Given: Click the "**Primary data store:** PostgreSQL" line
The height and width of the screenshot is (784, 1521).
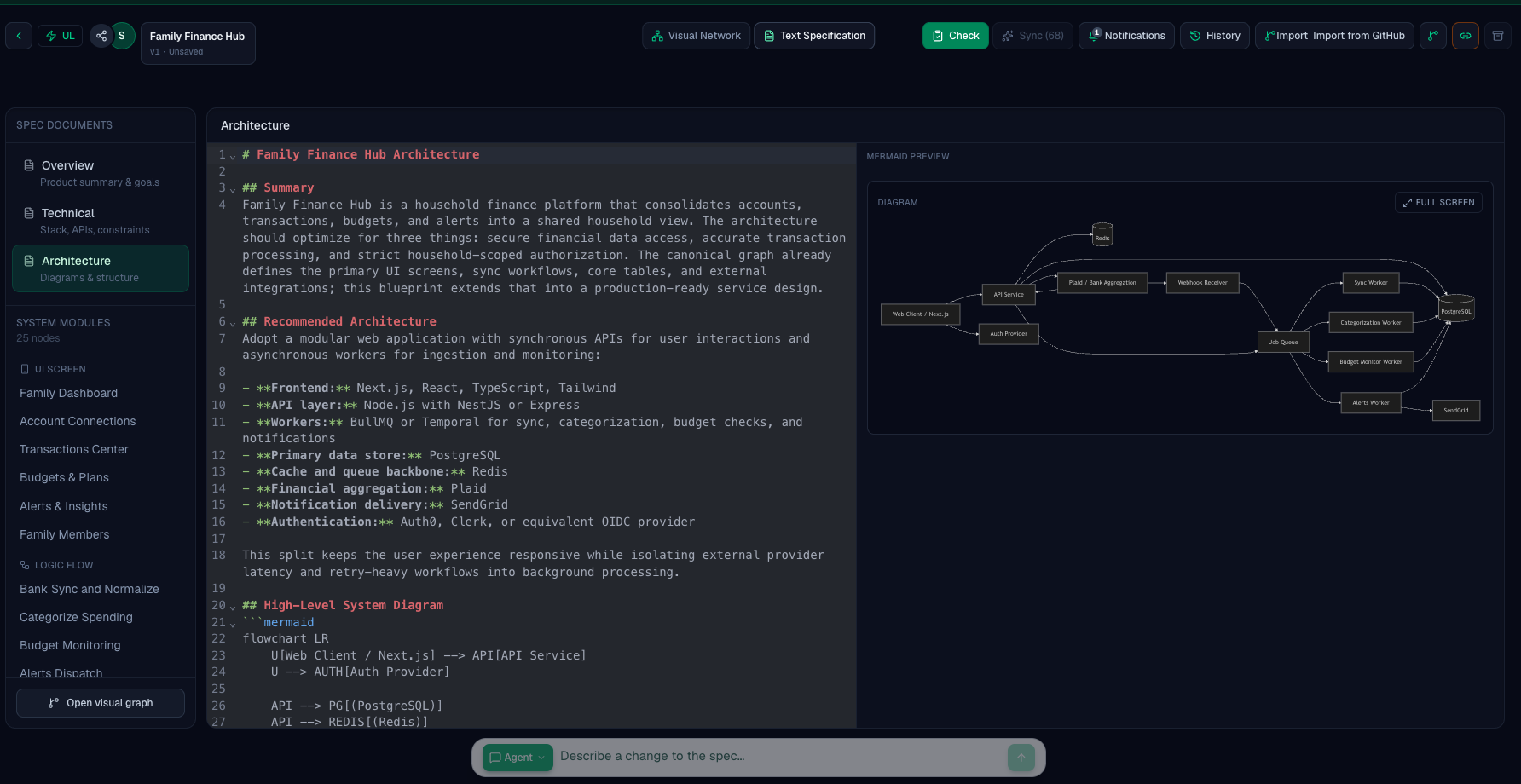Looking at the screenshot, I should coord(372,455).
